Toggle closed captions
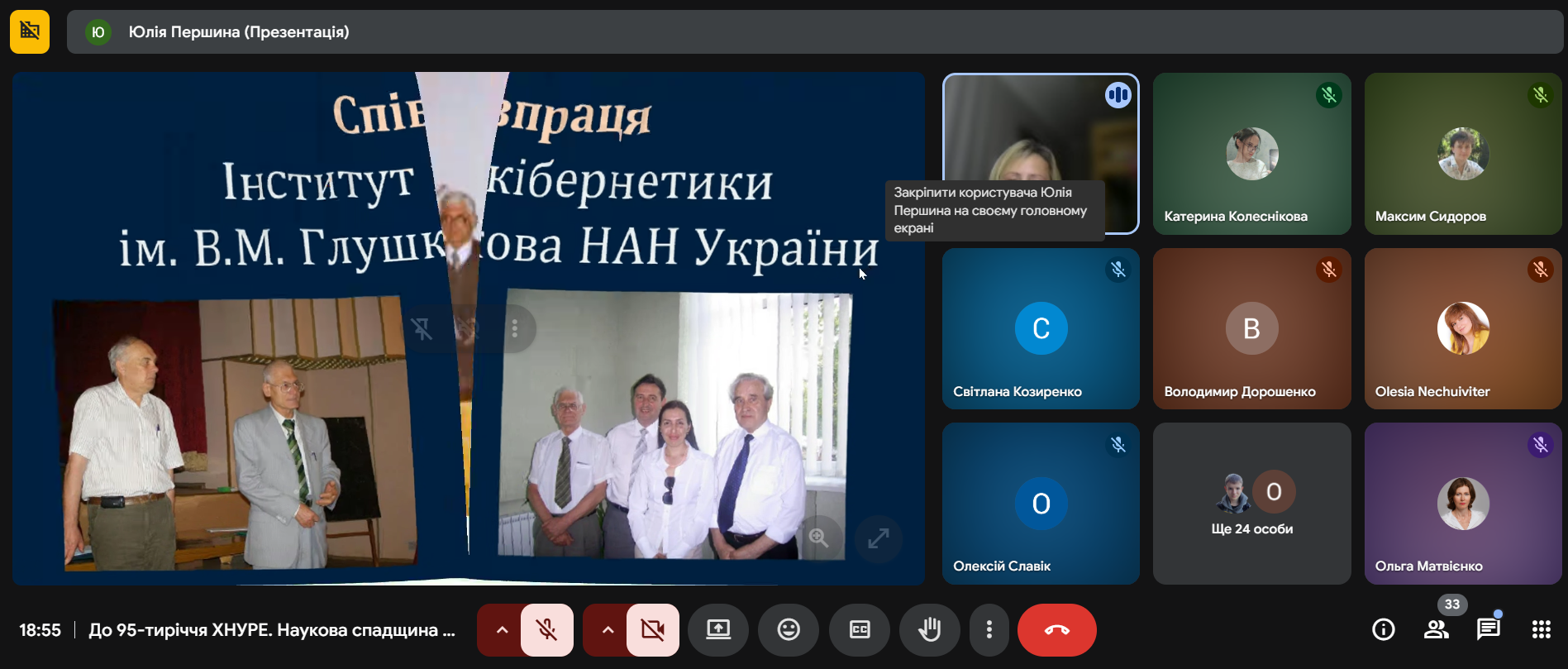 860,630
